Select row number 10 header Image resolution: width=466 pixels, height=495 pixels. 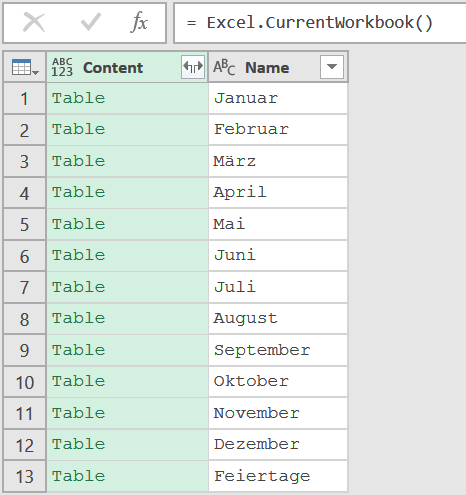[25, 382]
